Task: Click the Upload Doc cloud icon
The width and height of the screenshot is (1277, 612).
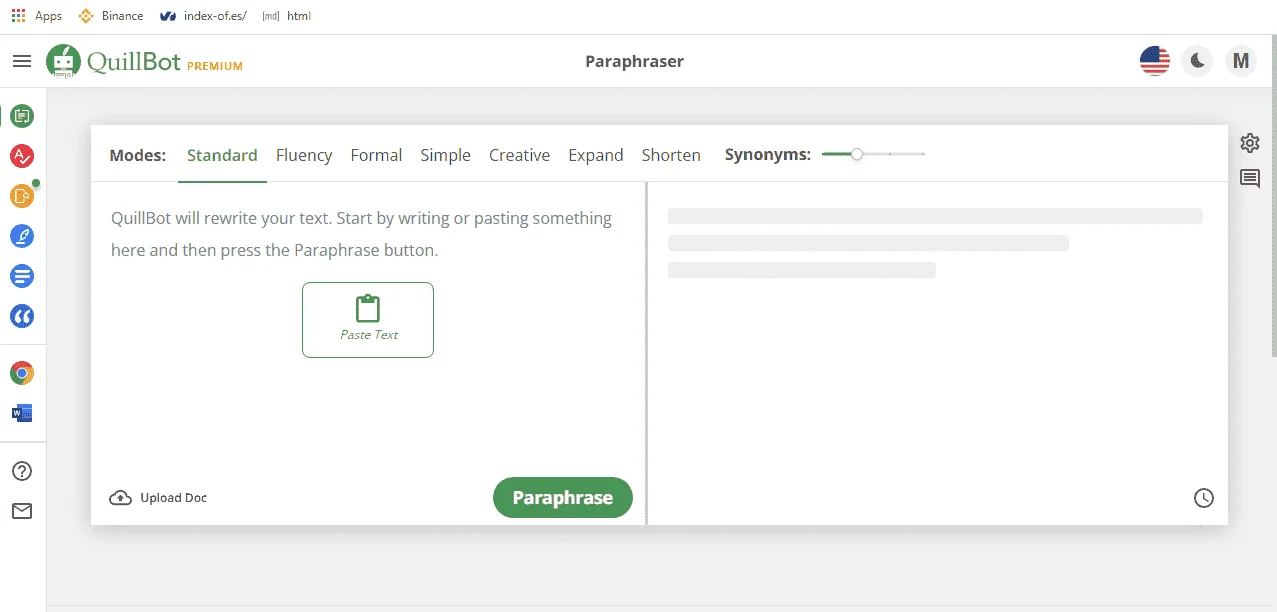Action: [121, 498]
